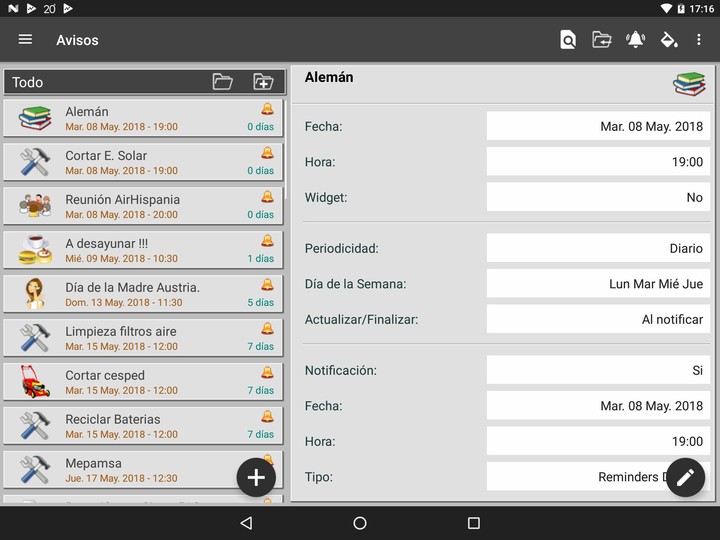Image resolution: width=720 pixels, height=540 pixels.
Task: Tap the bell icon on Cortar cesped row
Action: tap(267, 373)
